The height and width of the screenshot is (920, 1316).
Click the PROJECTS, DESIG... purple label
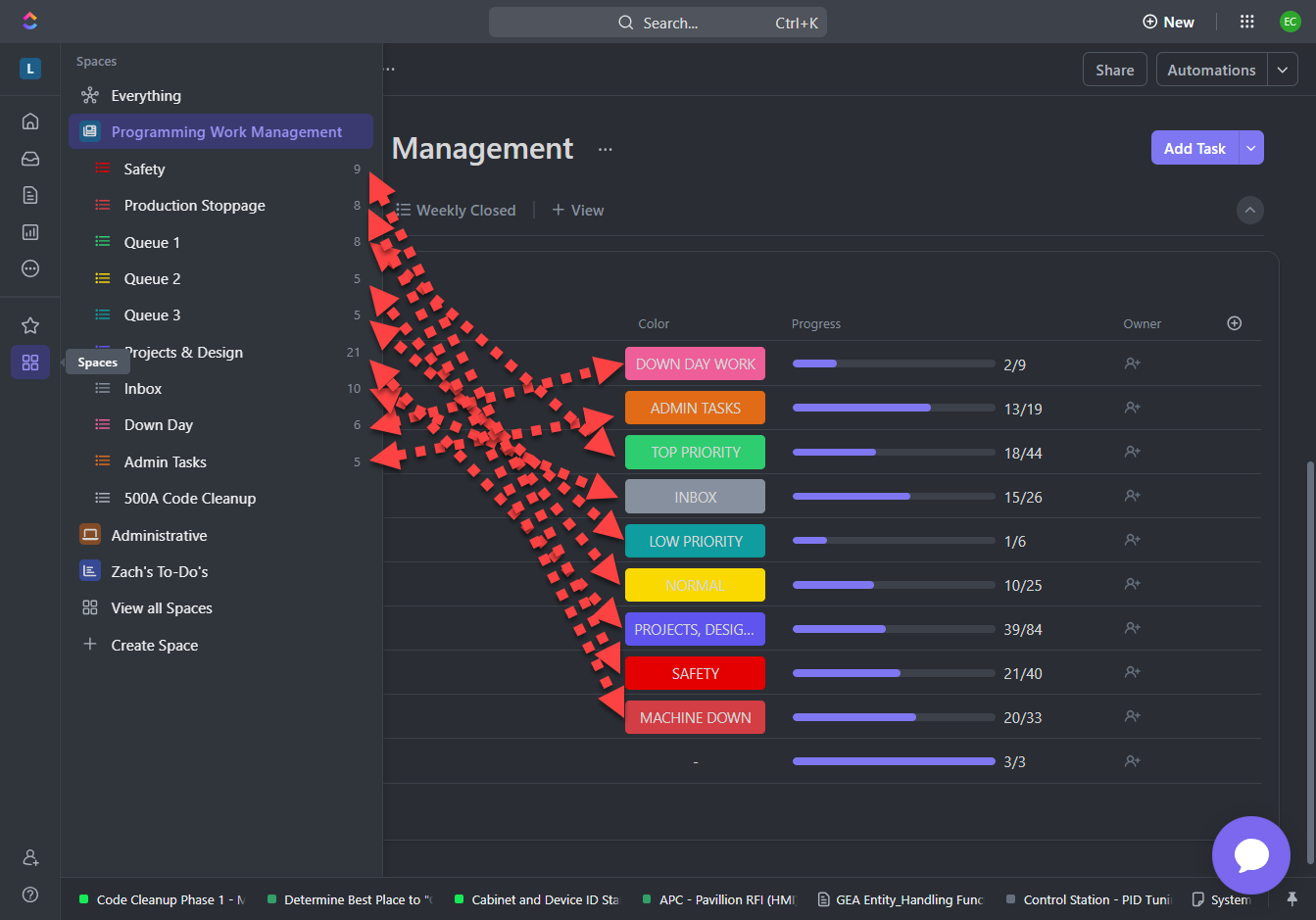tap(695, 629)
